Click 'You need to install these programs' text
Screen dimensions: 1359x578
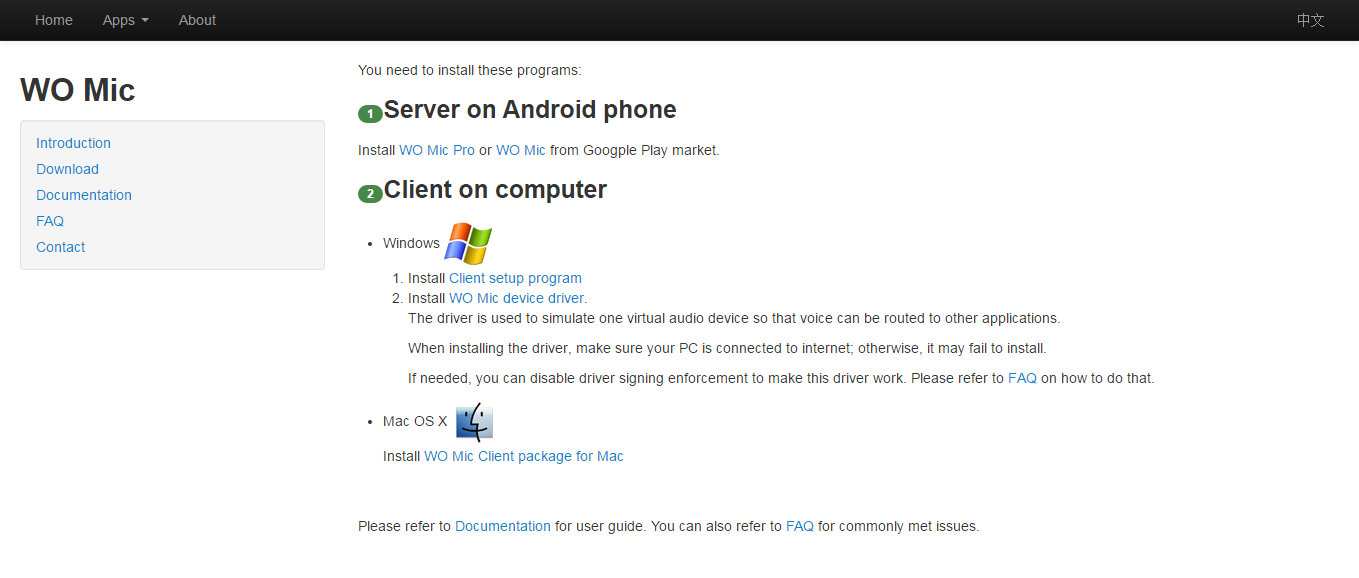tap(469, 70)
